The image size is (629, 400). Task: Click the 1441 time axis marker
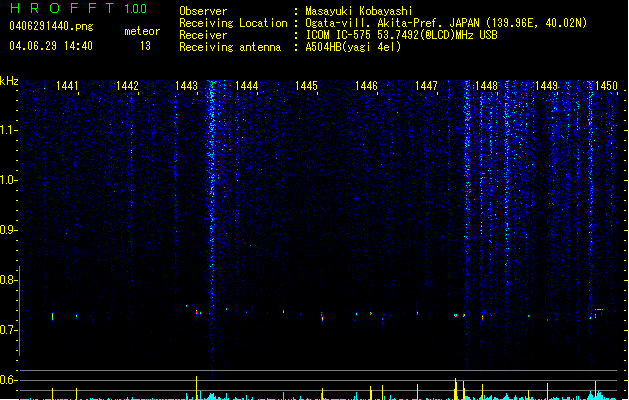tap(67, 86)
